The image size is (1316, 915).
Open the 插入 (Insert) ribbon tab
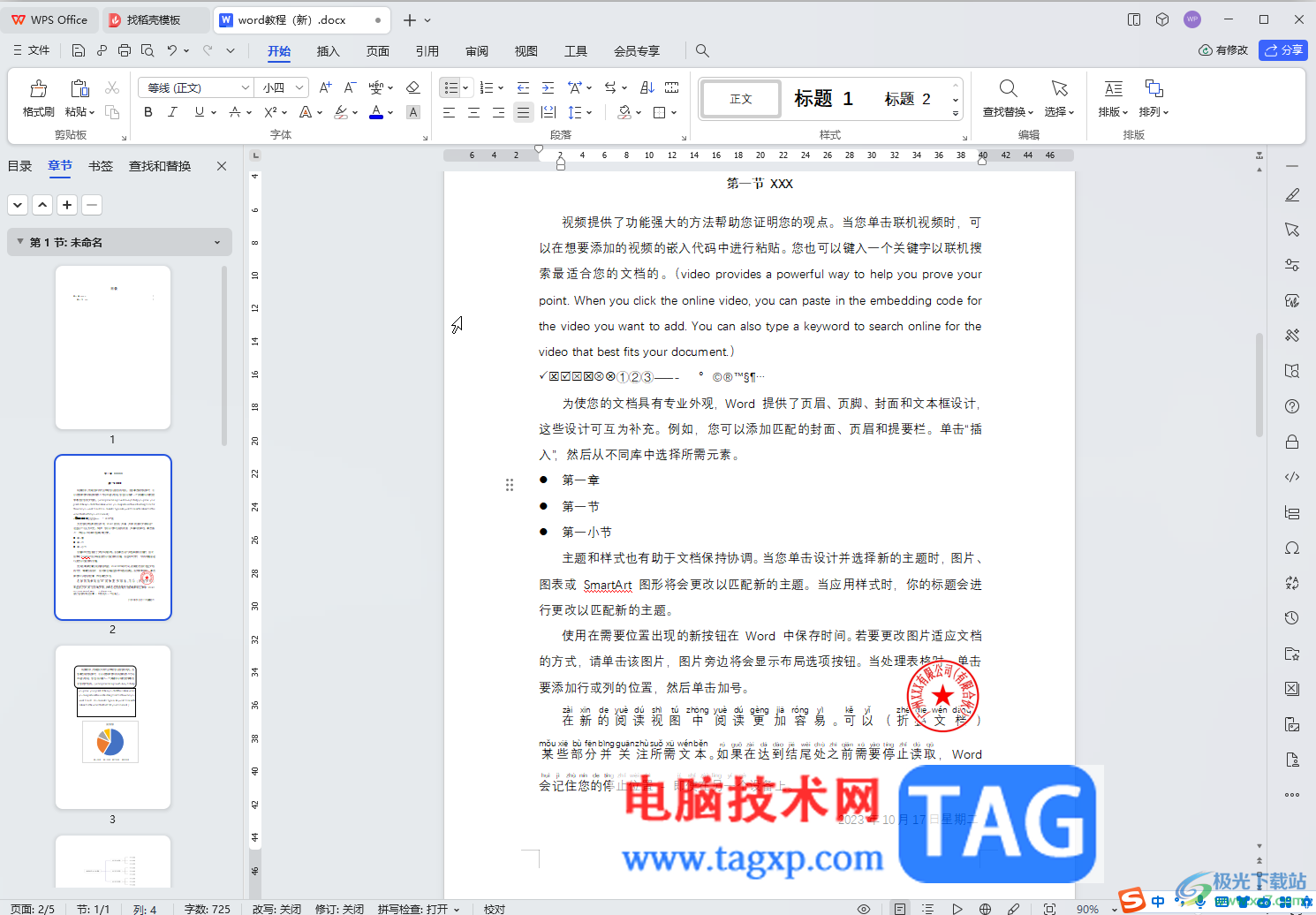pos(329,51)
